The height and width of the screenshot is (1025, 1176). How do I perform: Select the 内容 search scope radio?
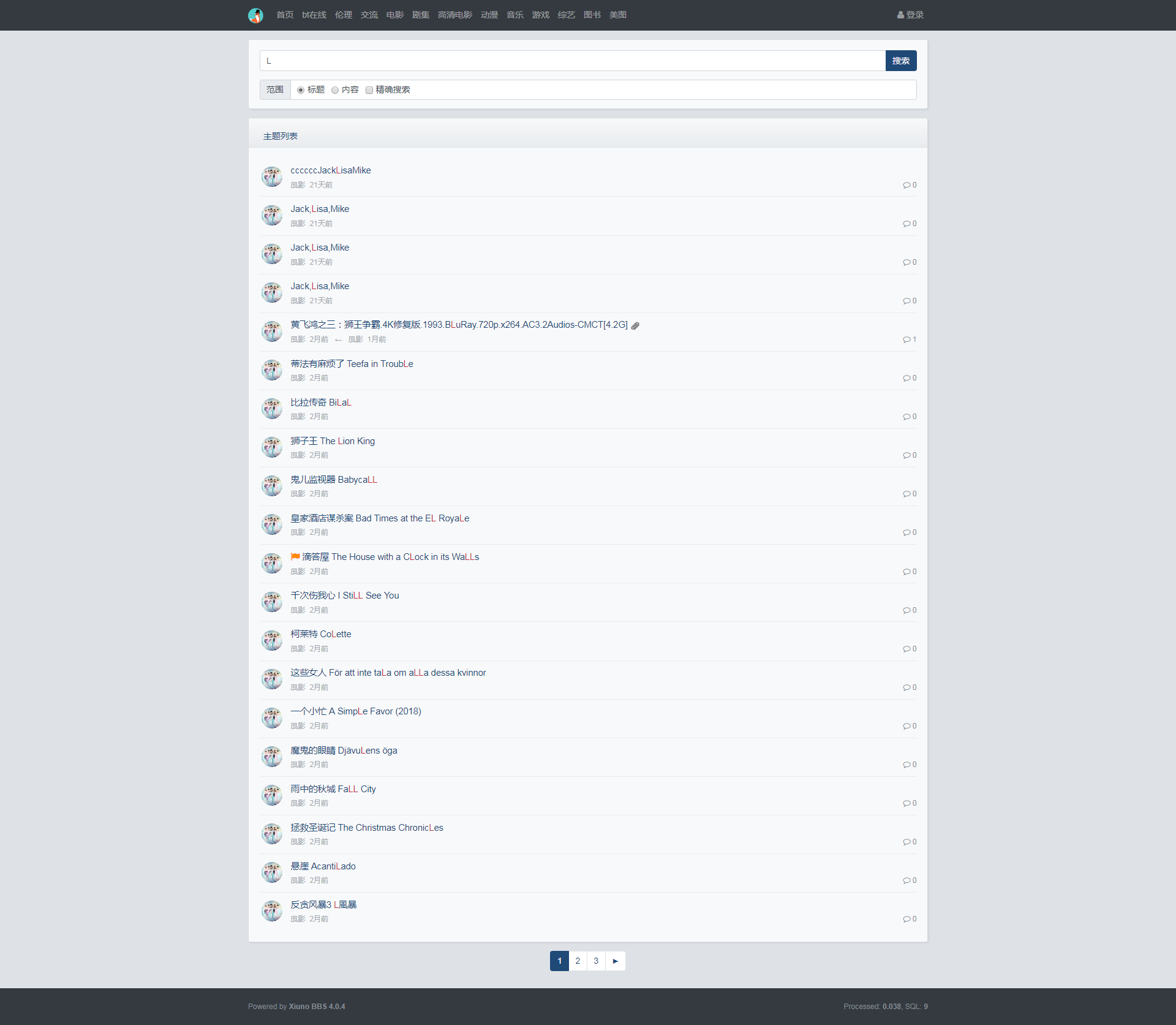click(x=335, y=90)
